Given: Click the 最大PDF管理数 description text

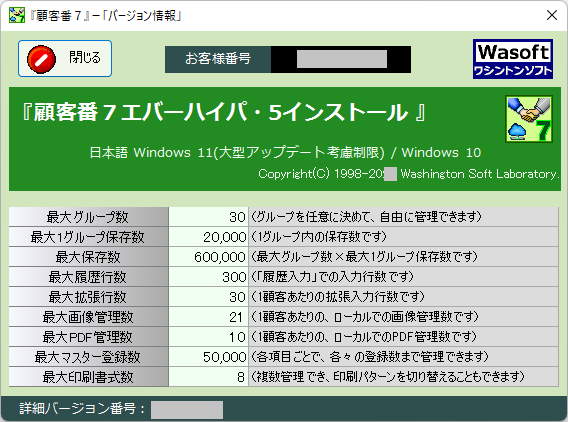Looking at the screenshot, I should [x=364, y=337].
